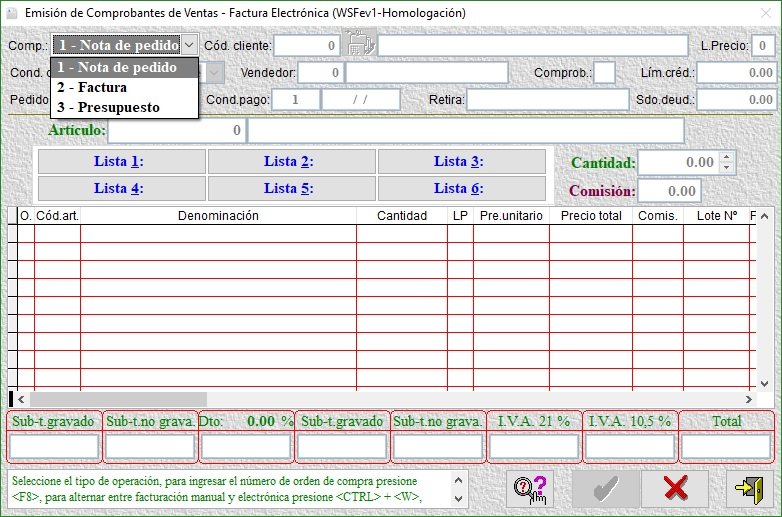Click the Vendedor name field
This screenshot has height=517, width=782.
[427, 73]
